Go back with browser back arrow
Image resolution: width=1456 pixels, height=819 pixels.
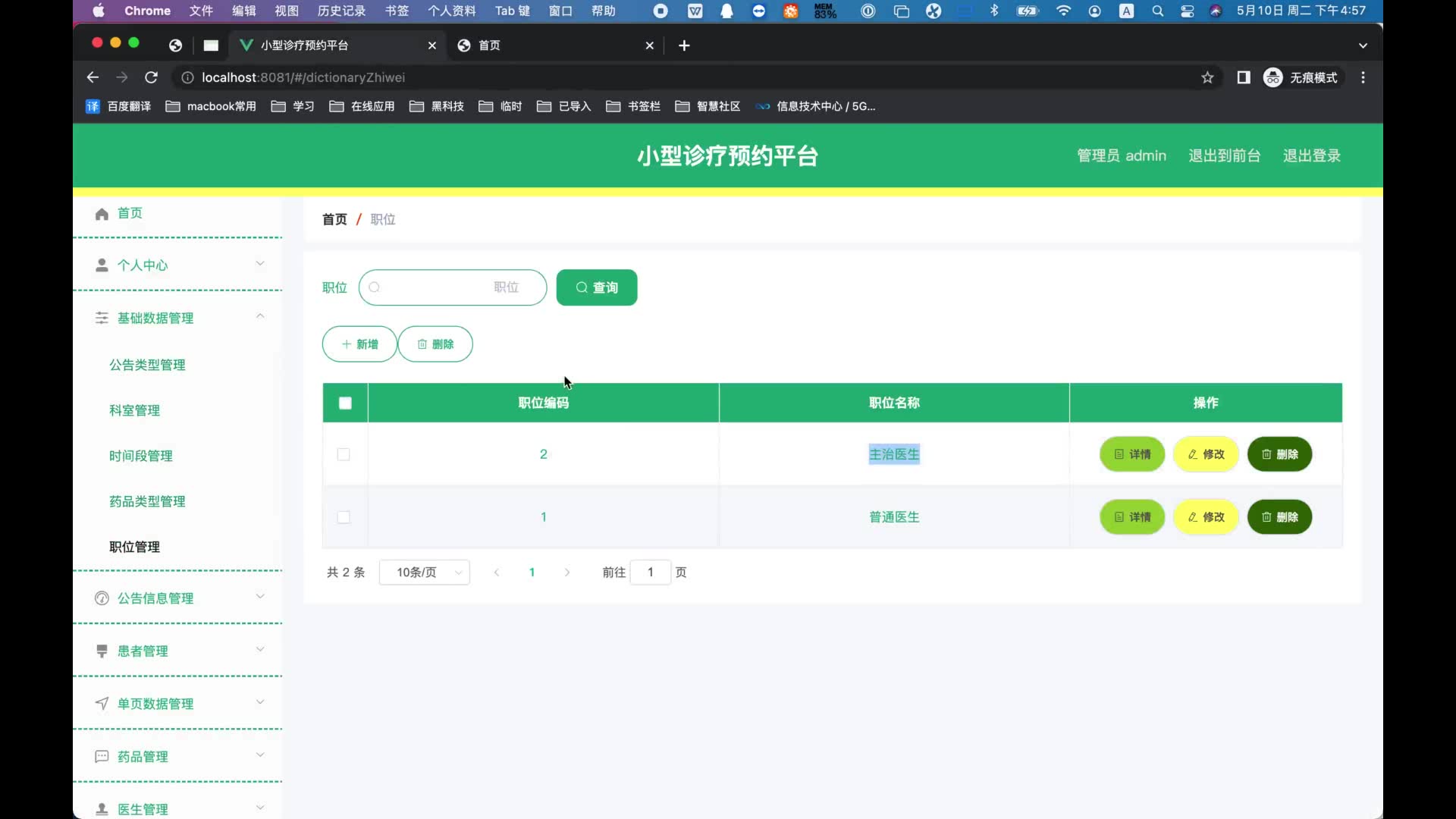point(93,77)
